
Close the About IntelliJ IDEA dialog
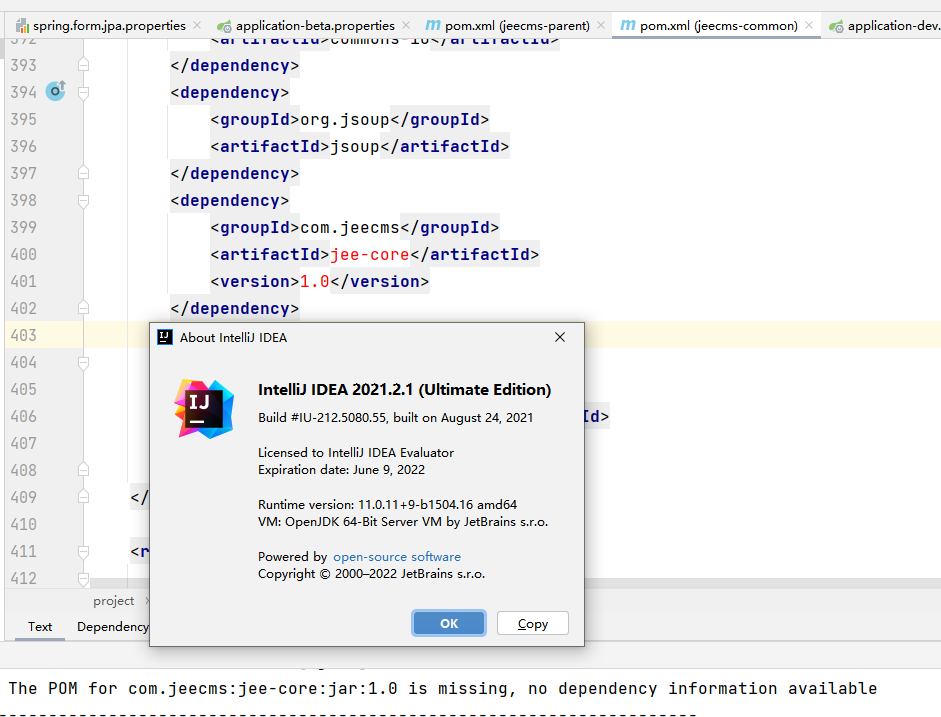click(x=560, y=337)
